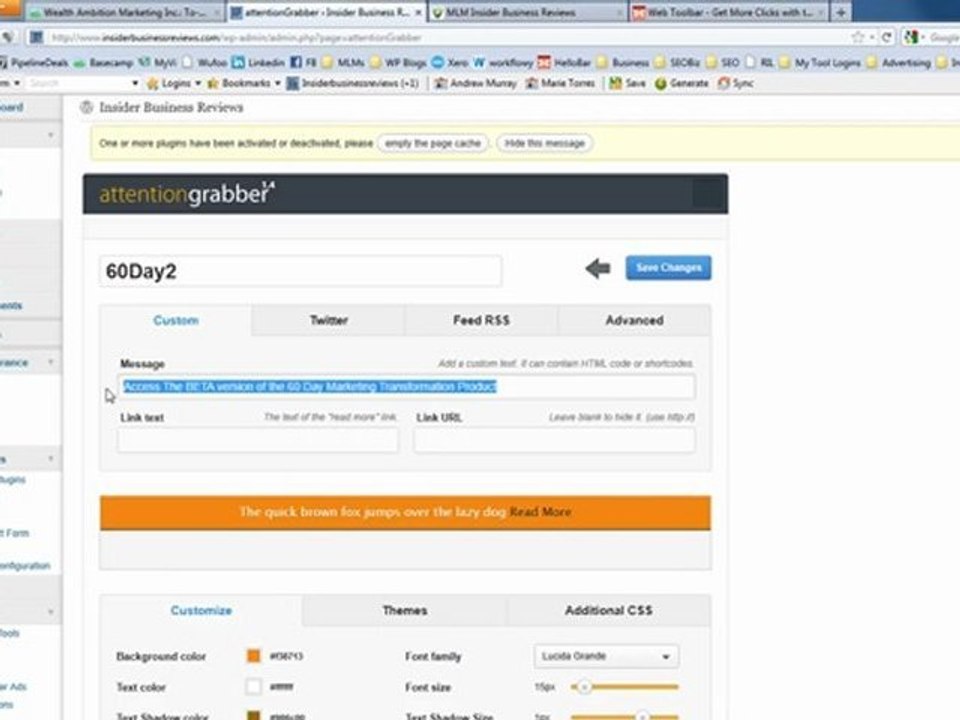Image resolution: width=960 pixels, height=720 pixels.
Task: Open the Wufoo bookmark
Action: pyautogui.click(x=205, y=62)
